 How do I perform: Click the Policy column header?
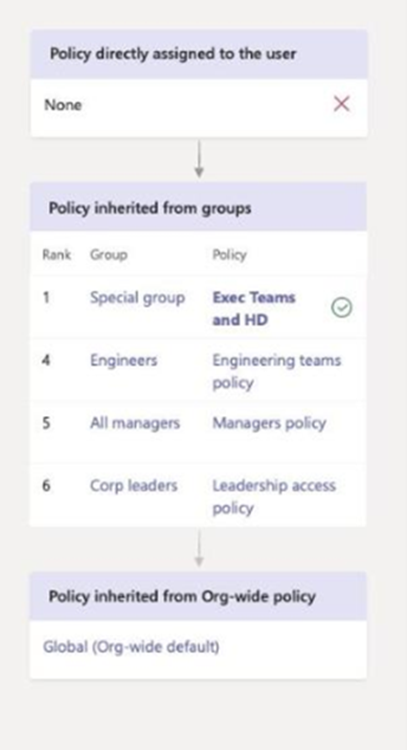[230, 255]
